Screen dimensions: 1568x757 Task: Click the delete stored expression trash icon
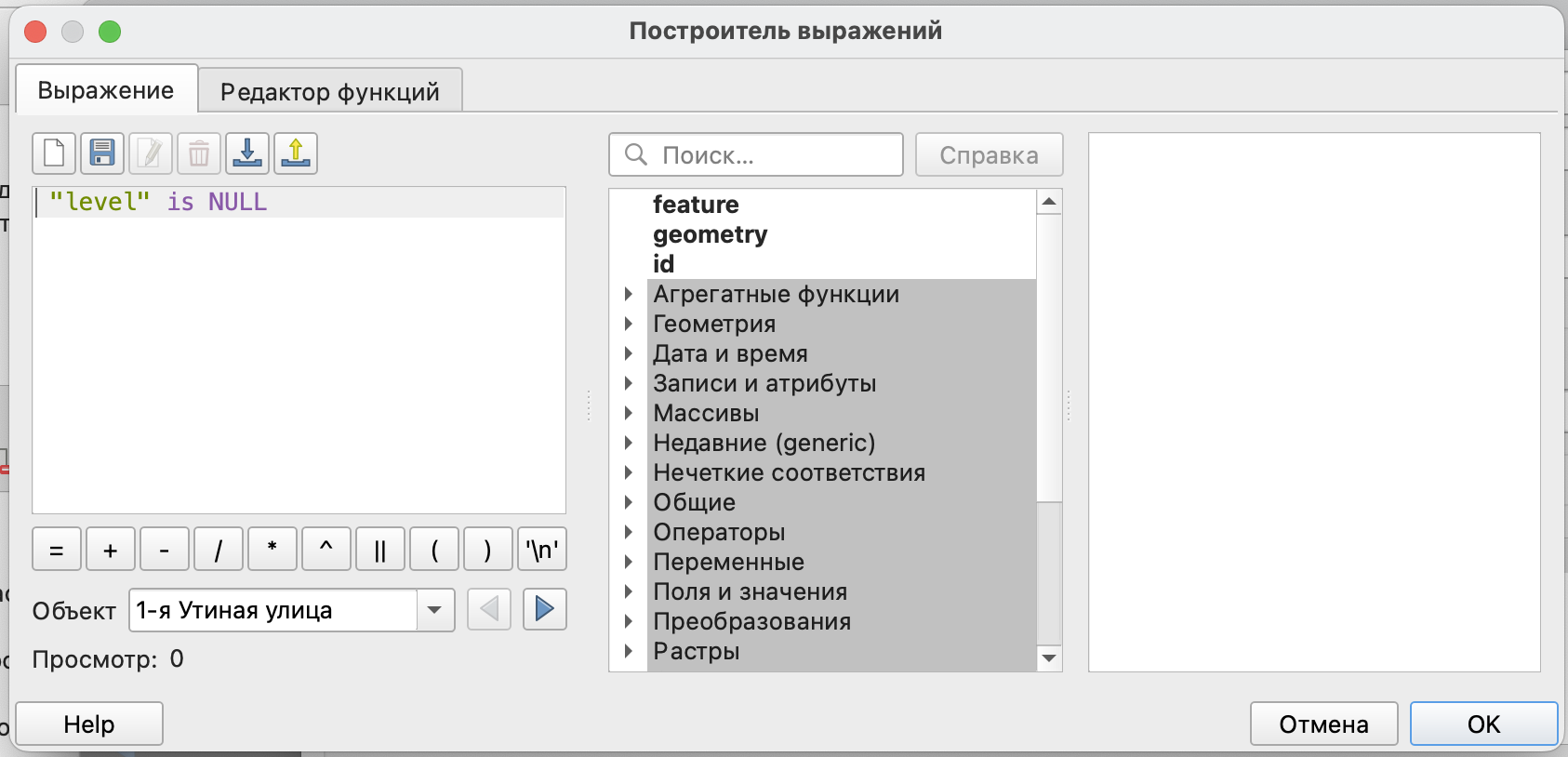tap(199, 153)
